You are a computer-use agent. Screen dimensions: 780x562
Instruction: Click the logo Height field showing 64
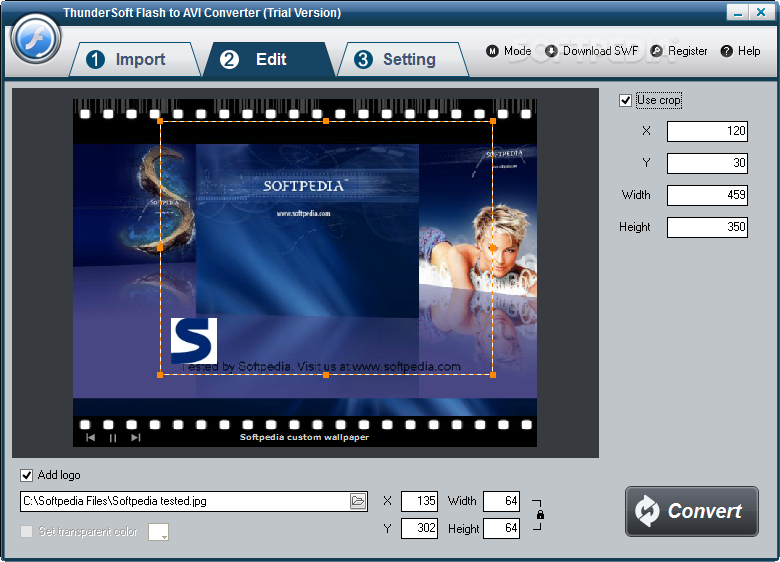pos(501,528)
